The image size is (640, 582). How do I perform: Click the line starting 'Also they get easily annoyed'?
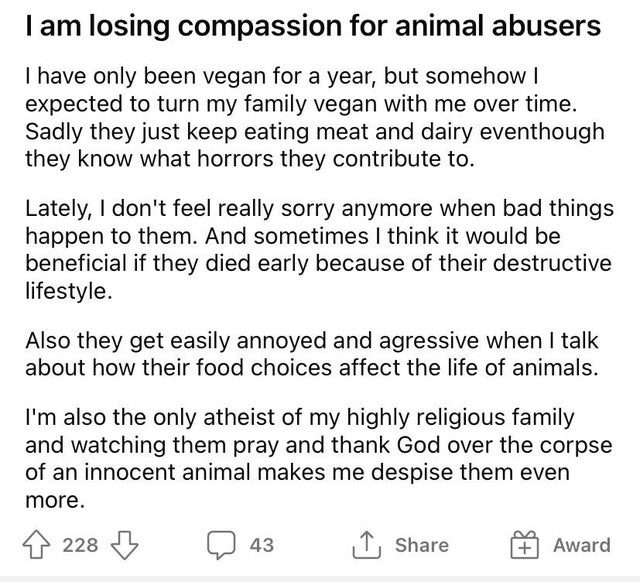coord(312,341)
